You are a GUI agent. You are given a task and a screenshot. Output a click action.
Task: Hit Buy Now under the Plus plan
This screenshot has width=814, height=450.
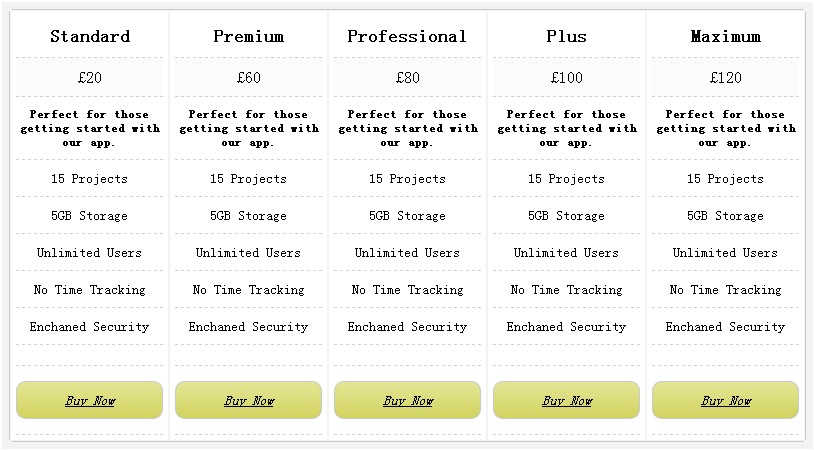567,400
